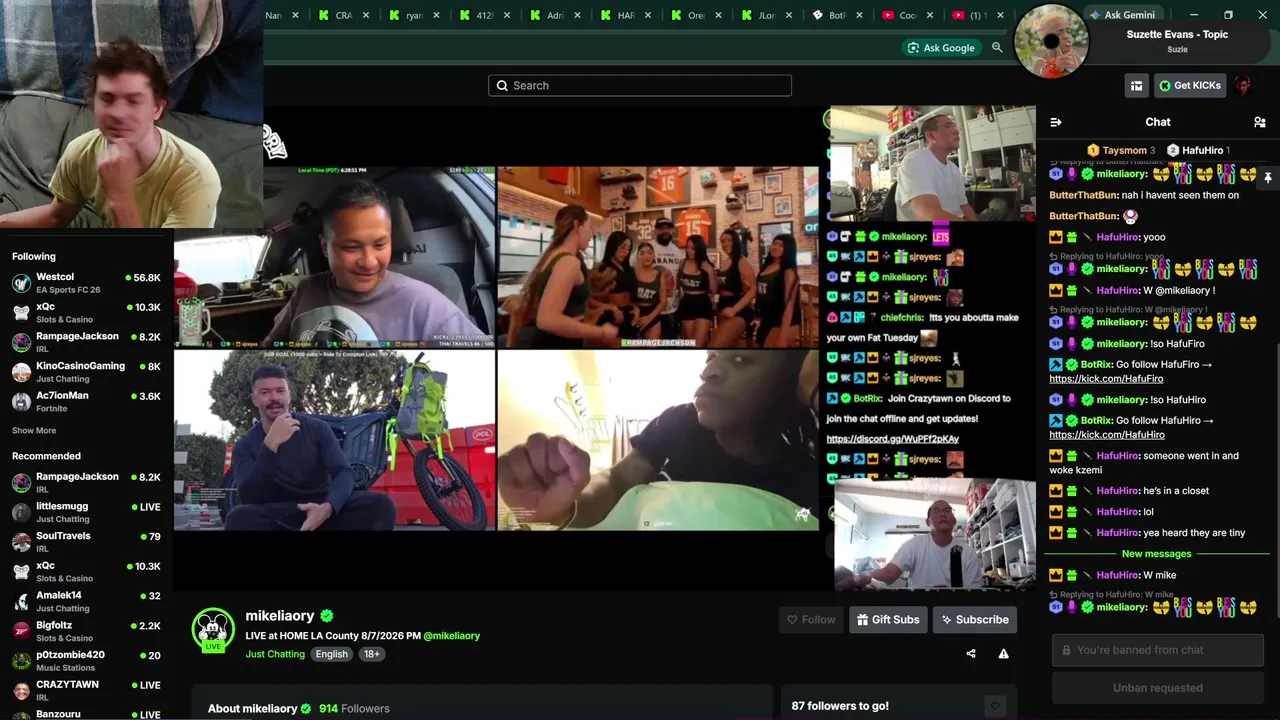Open the @mikeliaory link in stream title
1280x720 pixels.
point(451,636)
